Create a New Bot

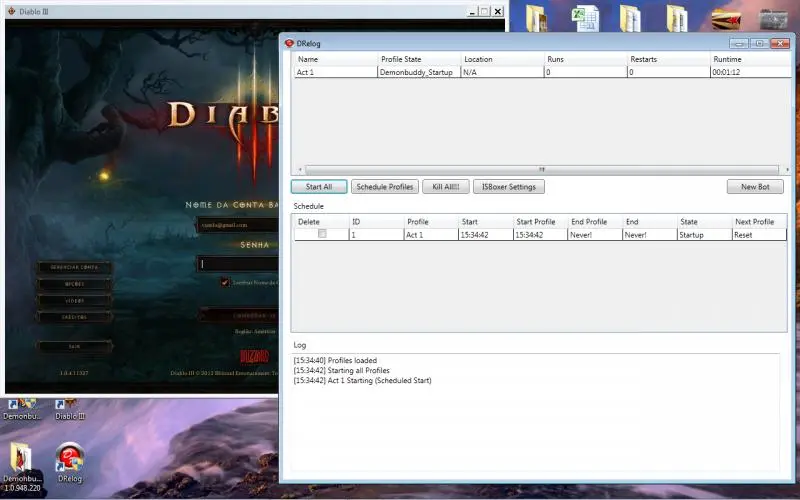point(755,187)
